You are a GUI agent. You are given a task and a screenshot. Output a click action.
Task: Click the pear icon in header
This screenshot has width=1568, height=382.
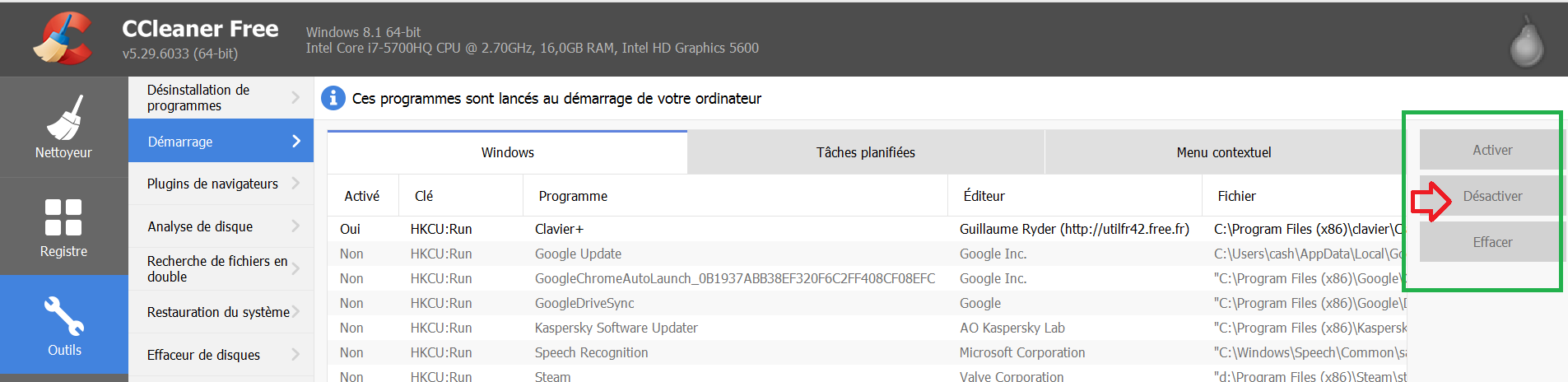click(1527, 41)
